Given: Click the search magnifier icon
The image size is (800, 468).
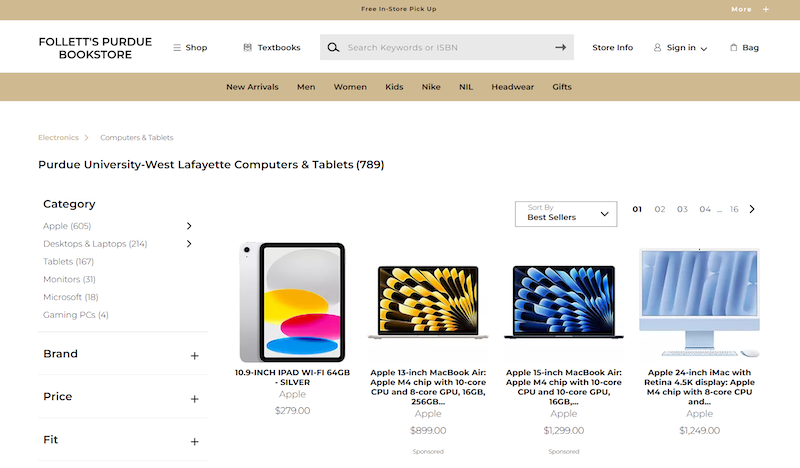Looking at the screenshot, I should [333, 47].
